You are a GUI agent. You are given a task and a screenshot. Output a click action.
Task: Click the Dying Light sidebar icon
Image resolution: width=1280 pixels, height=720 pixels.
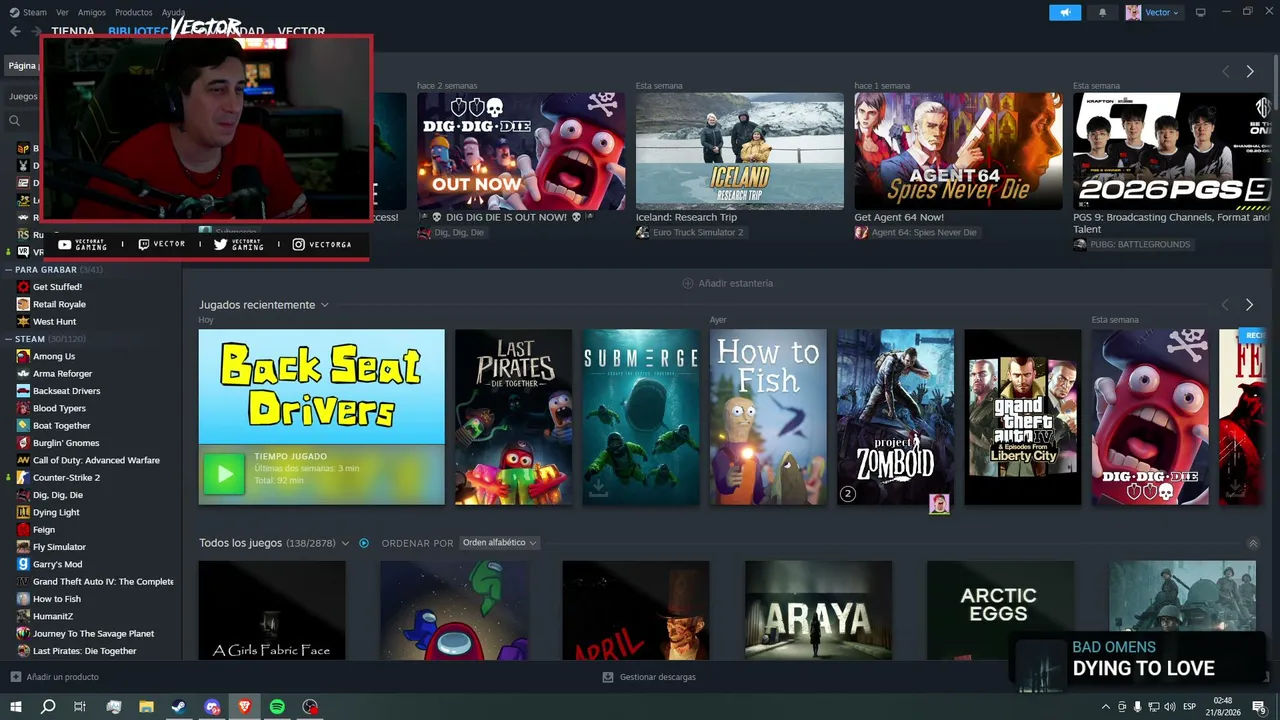(23, 512)
